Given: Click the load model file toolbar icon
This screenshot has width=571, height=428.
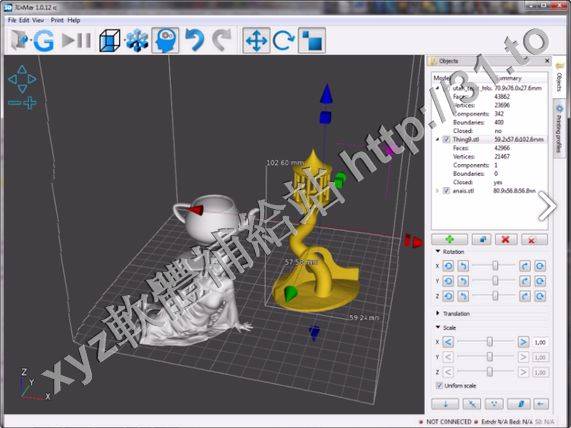Looking at the screenshot, I should 19,40.
